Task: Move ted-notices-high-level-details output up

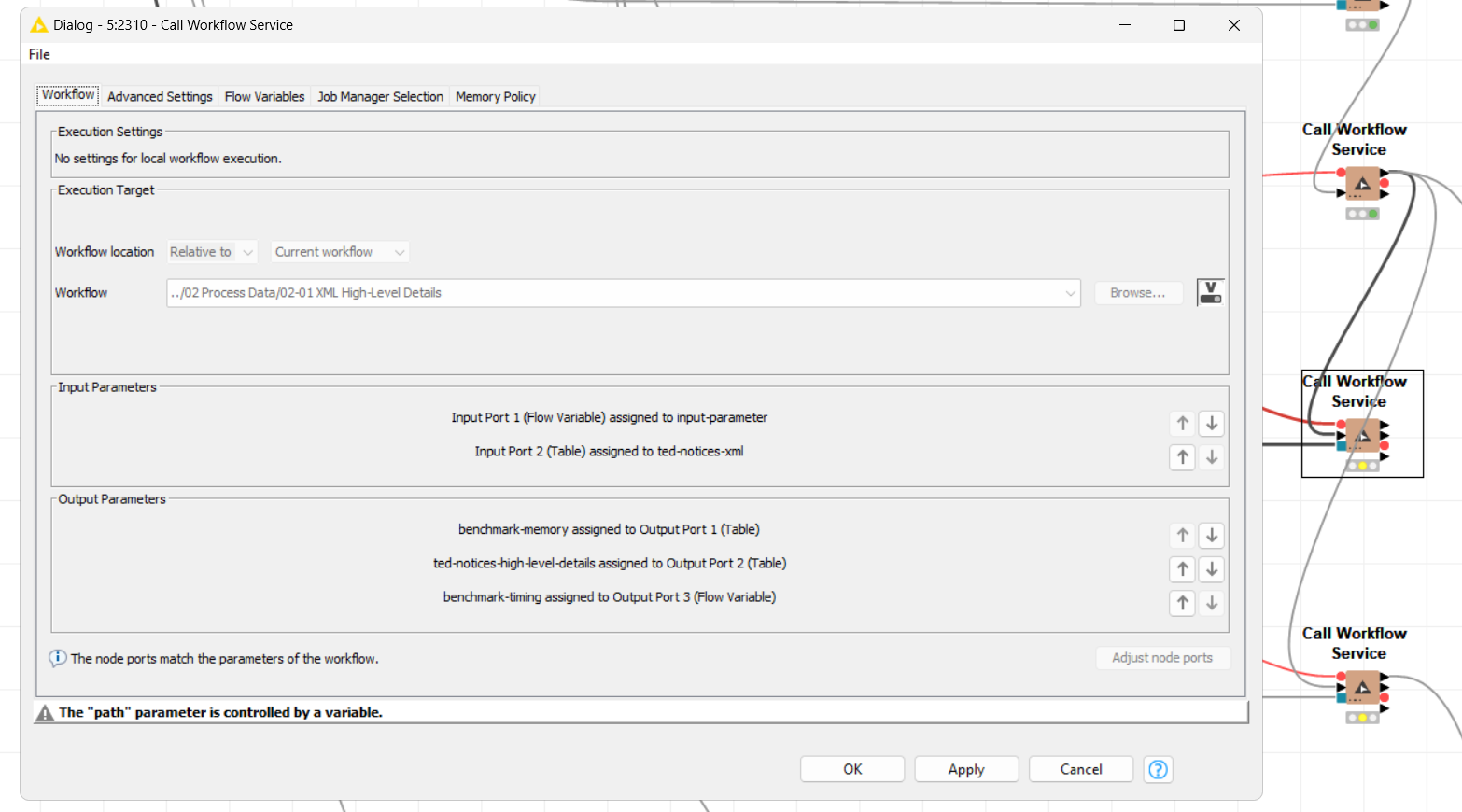Action: 1182,569
